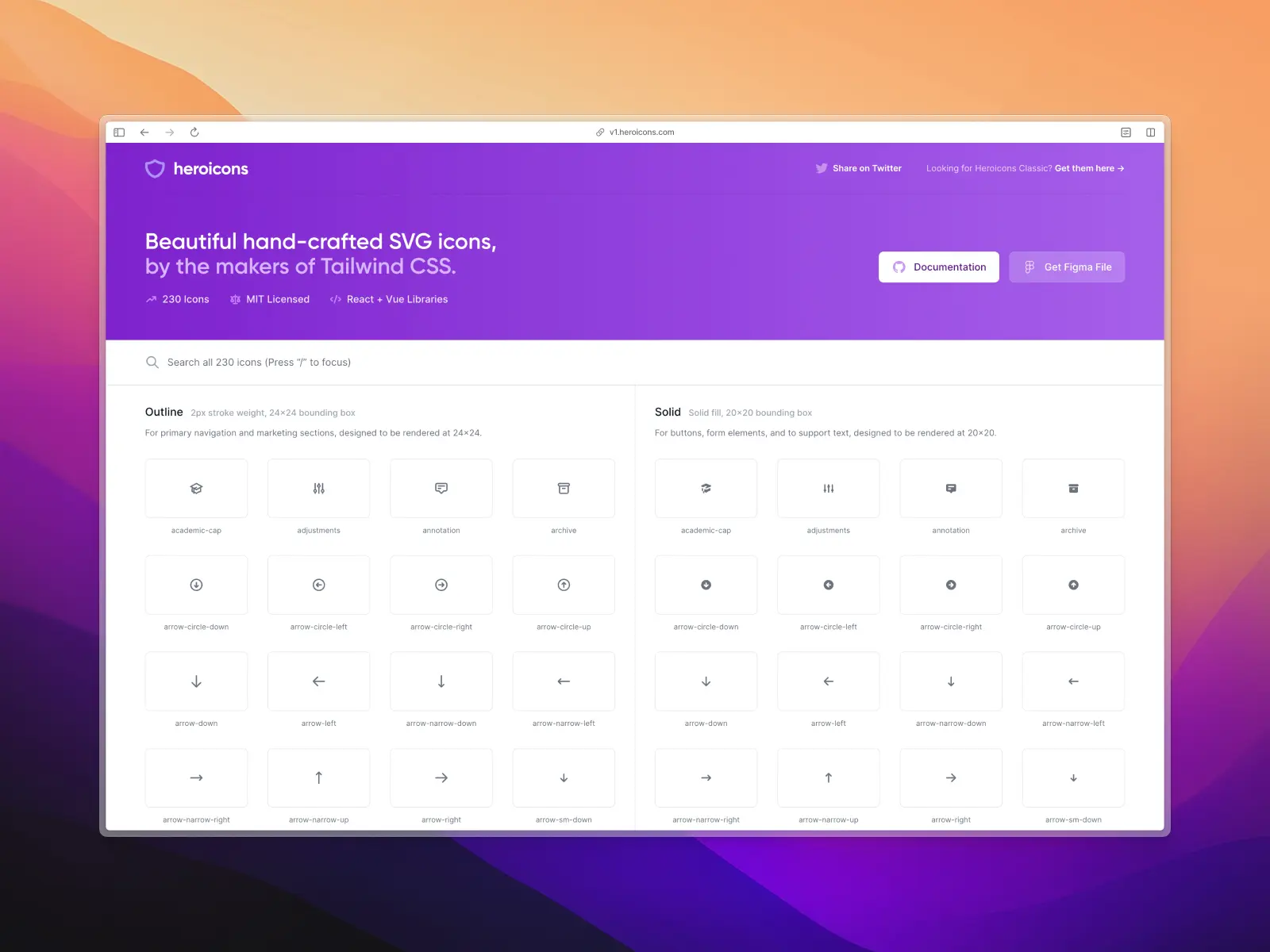Viewport: 1270px width, 952px height.
Task: Pick the outline annotation icon
Action: [441, 489]
